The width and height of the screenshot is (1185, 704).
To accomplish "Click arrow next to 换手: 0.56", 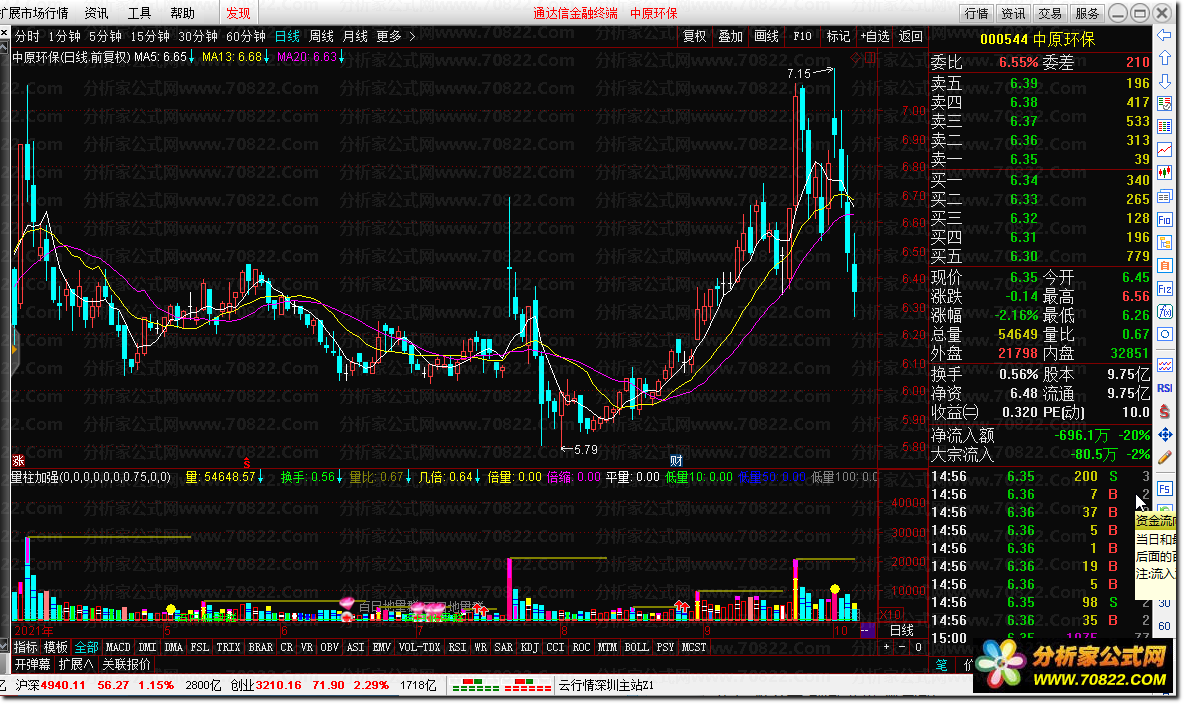I will coord(339,477).
